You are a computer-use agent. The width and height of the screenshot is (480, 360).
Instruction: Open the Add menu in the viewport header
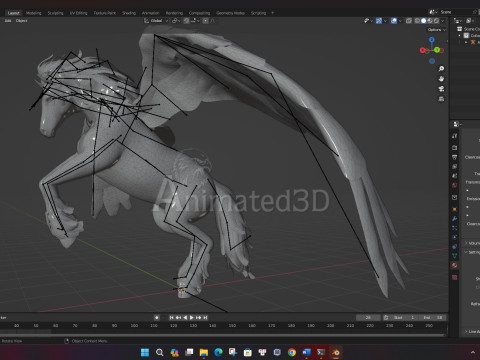8,21
